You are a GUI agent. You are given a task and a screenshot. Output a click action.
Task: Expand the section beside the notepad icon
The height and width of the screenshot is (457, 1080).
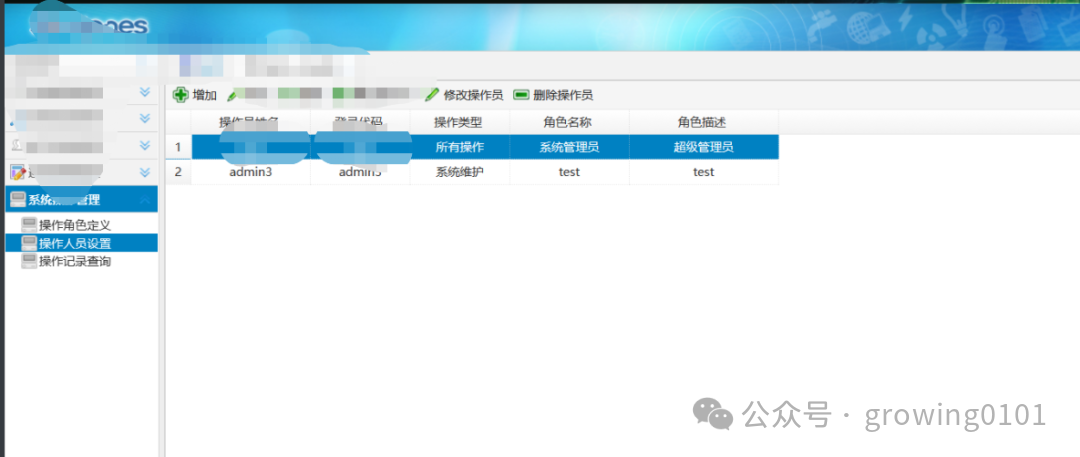pyautogui.click(x=145, y=172)
